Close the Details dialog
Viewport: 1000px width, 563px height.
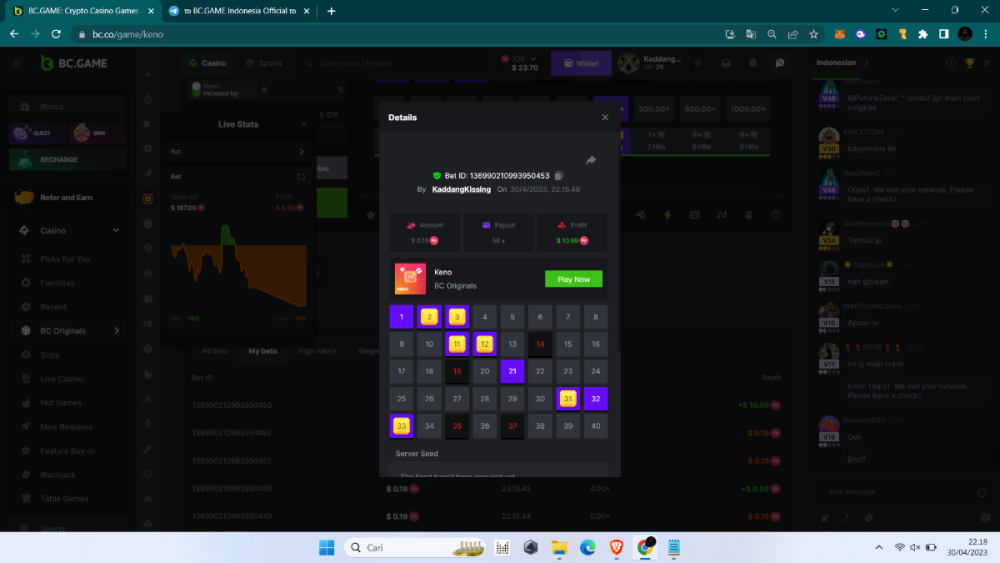tap(605, 117)
